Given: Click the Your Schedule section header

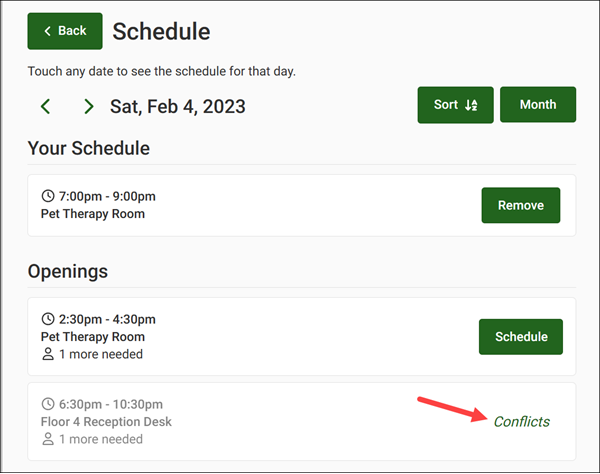Looking at the screenshot, I should coord(89,148).
